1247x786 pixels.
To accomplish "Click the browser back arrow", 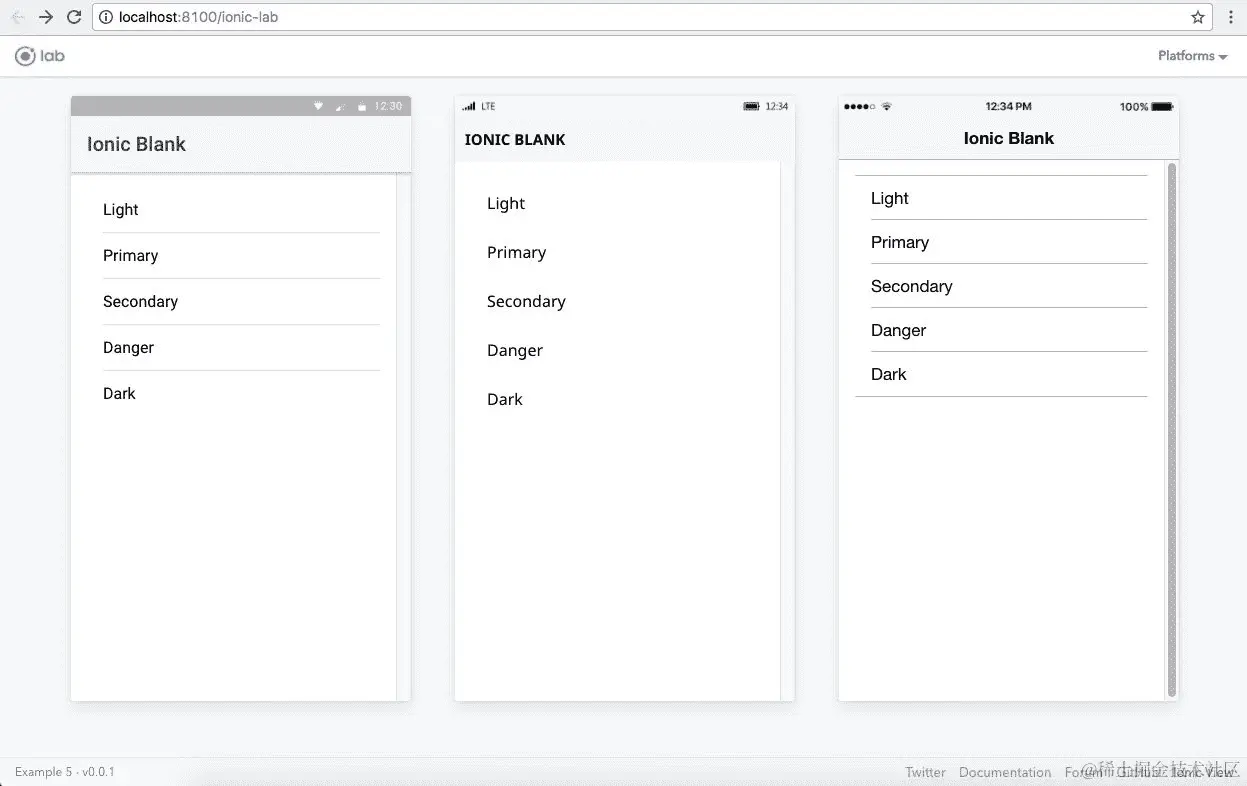I will tap(17, 17).
